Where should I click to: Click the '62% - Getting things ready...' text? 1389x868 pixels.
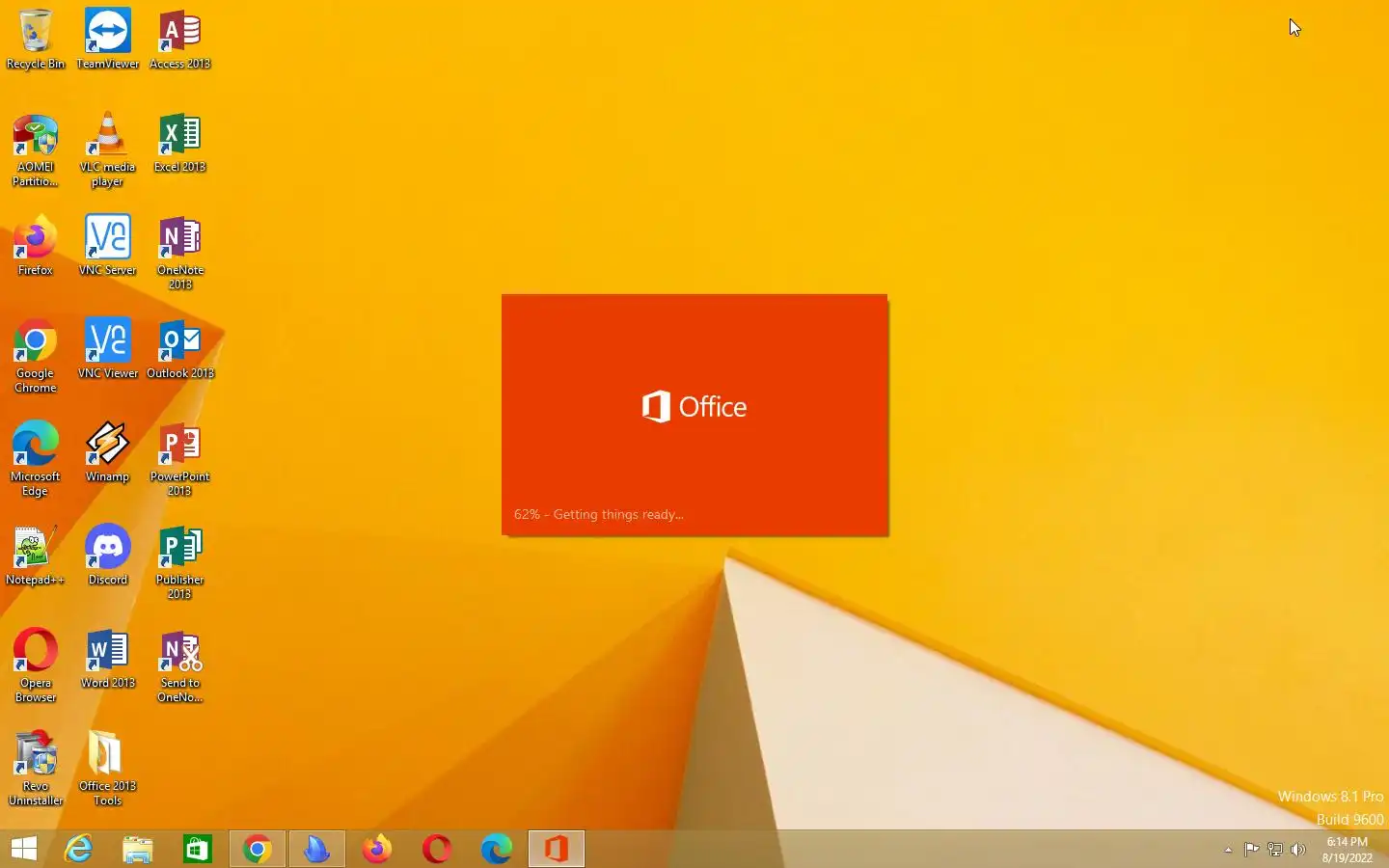598,514
